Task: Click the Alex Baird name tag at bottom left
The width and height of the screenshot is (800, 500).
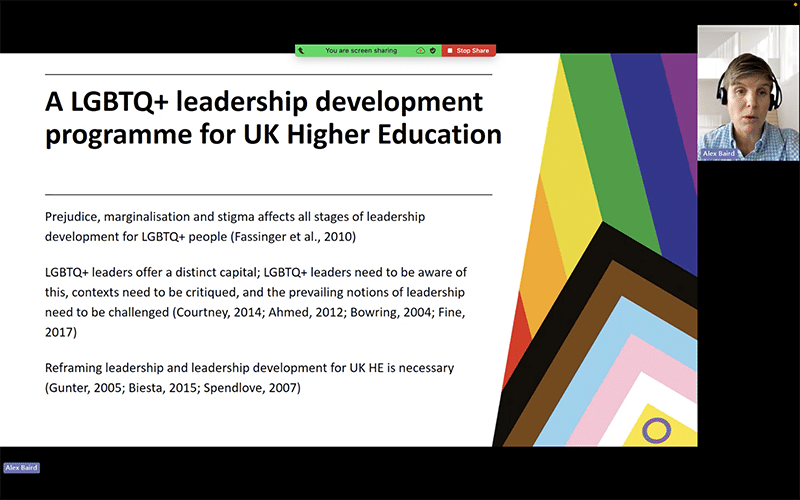Action: tap(21, 467)
